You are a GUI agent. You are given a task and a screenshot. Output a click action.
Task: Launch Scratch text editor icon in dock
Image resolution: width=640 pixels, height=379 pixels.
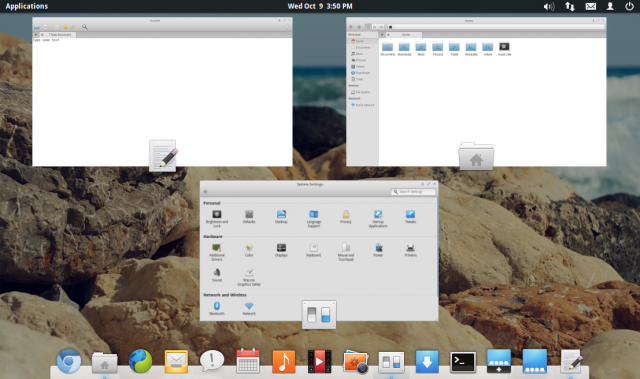[x=571, y=361]
